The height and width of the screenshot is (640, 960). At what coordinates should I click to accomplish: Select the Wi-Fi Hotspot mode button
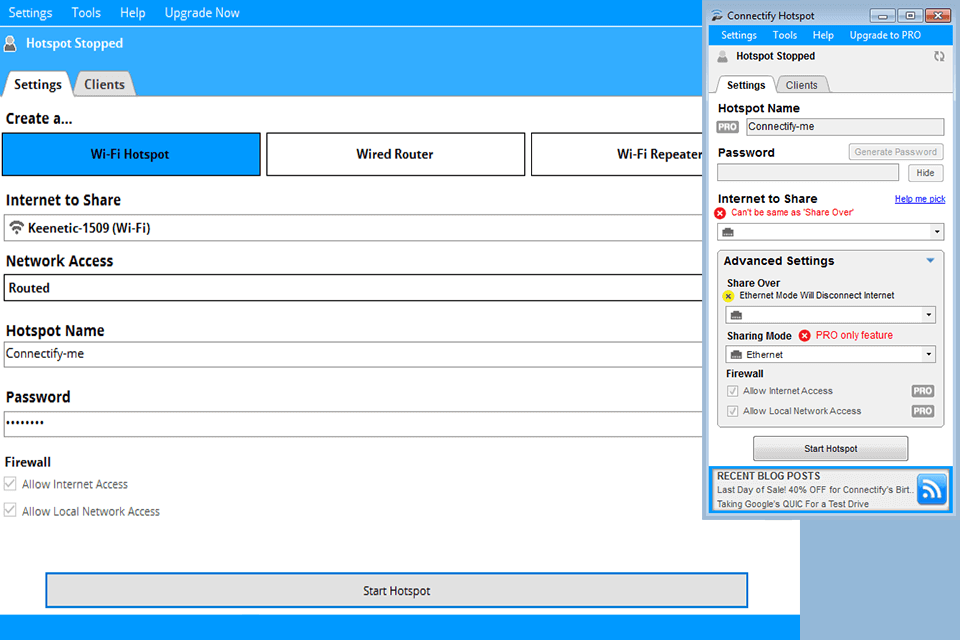(x=131, y=154)
